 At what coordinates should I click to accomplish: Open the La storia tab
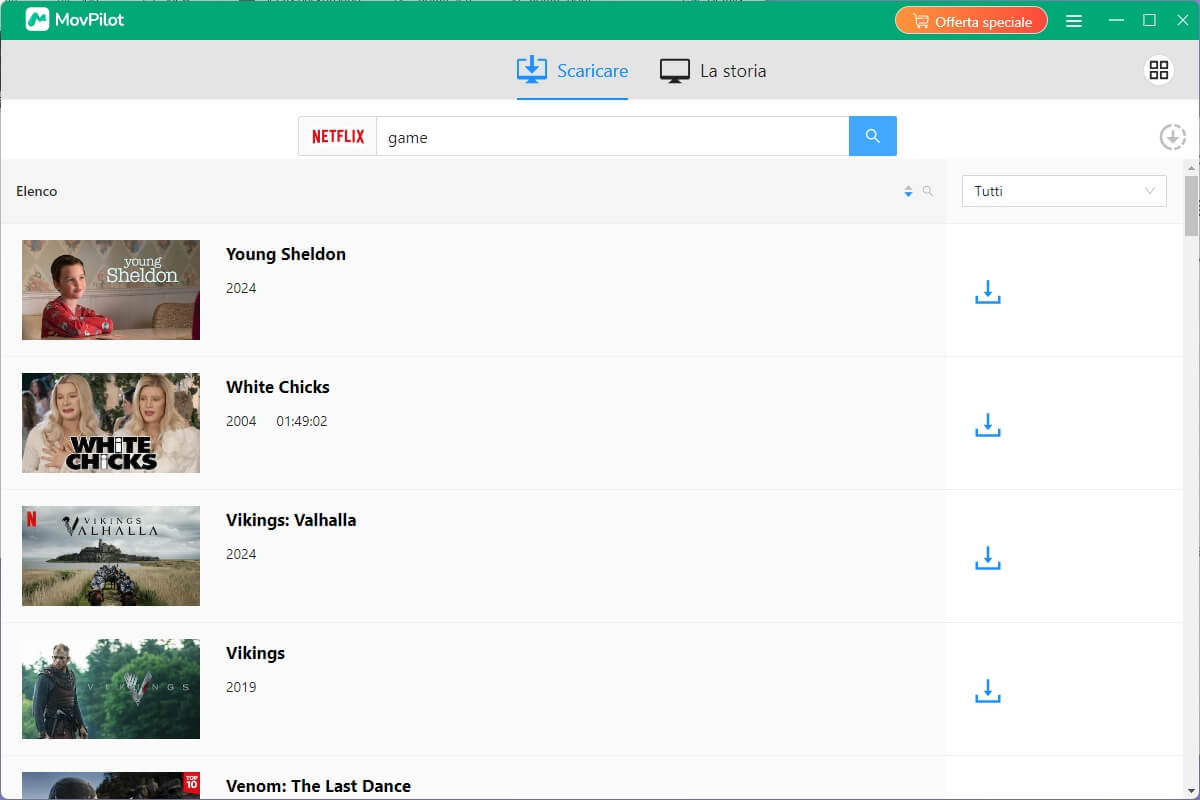click(x=713, y=71)
